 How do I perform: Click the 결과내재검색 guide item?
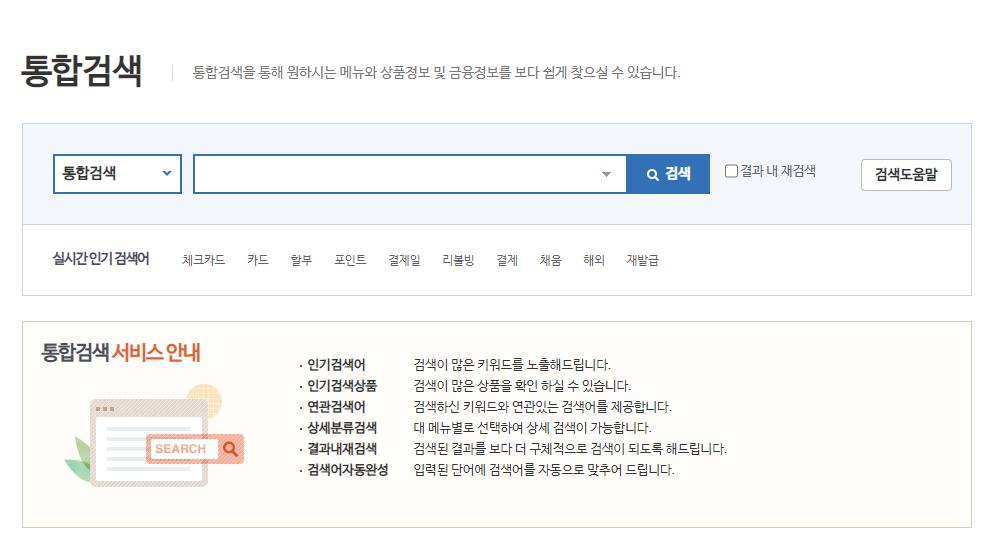click(x=342, y=449)
